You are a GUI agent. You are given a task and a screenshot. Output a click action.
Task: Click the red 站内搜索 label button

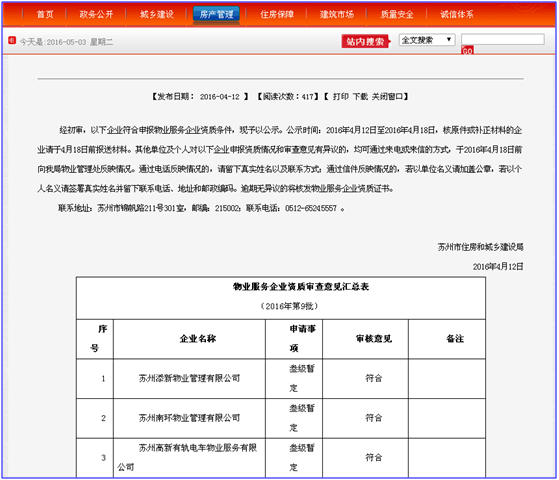(365, 41)
